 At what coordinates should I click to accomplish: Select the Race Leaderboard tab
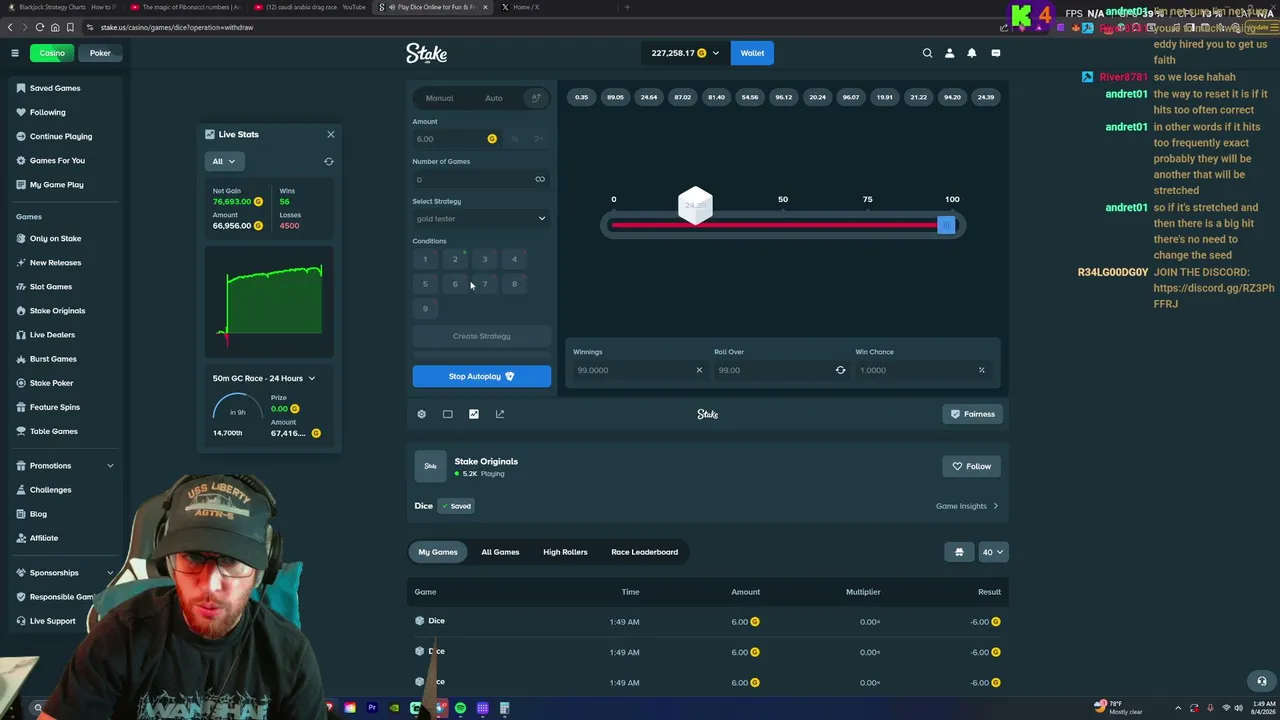click(x=645, y=552)
